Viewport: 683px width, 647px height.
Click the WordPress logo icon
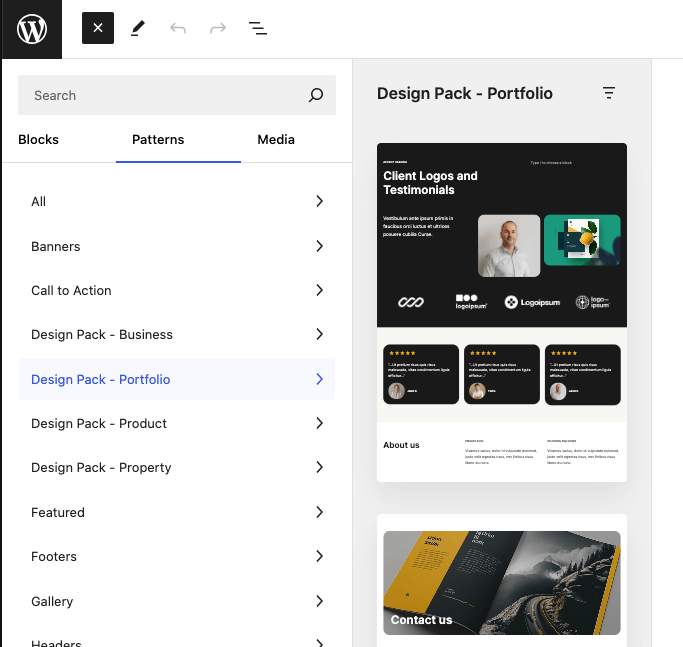[31, 29]
